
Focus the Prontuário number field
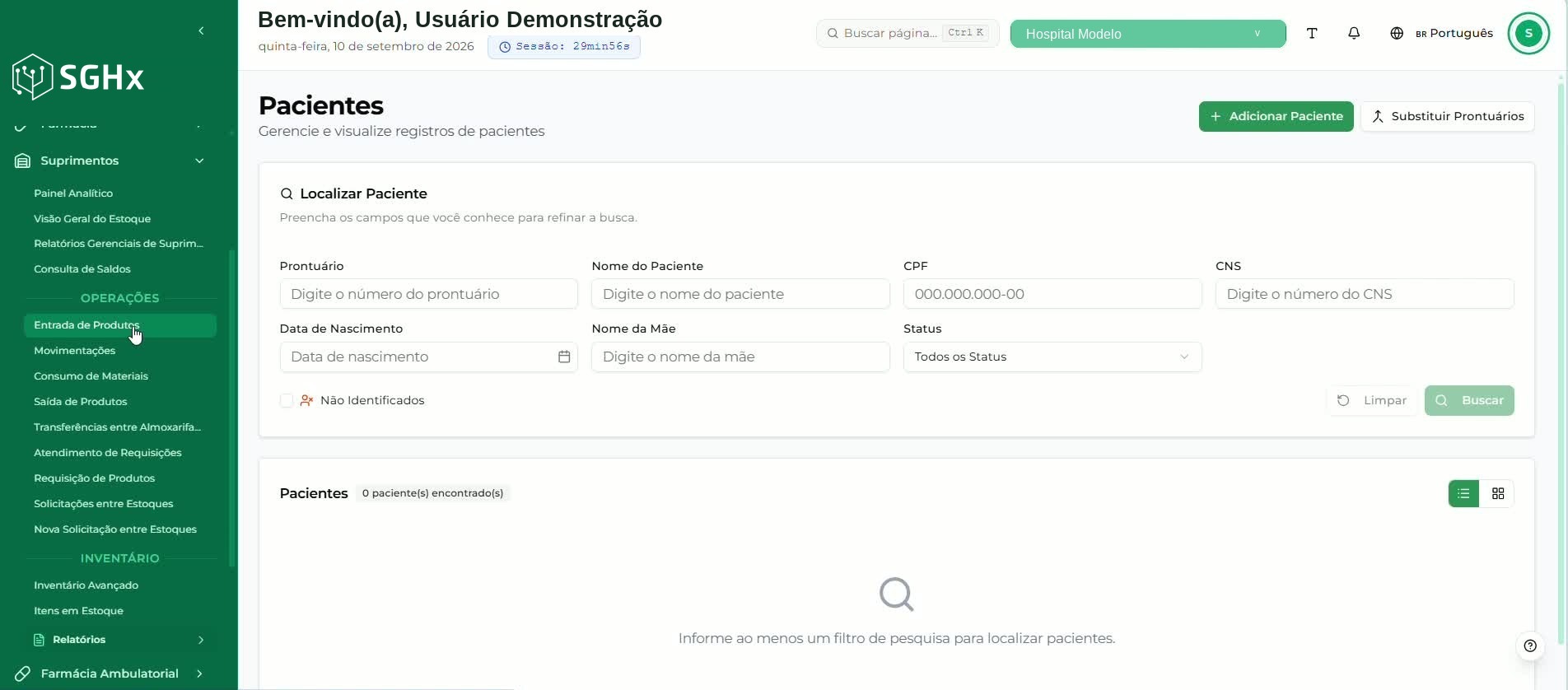428,294
